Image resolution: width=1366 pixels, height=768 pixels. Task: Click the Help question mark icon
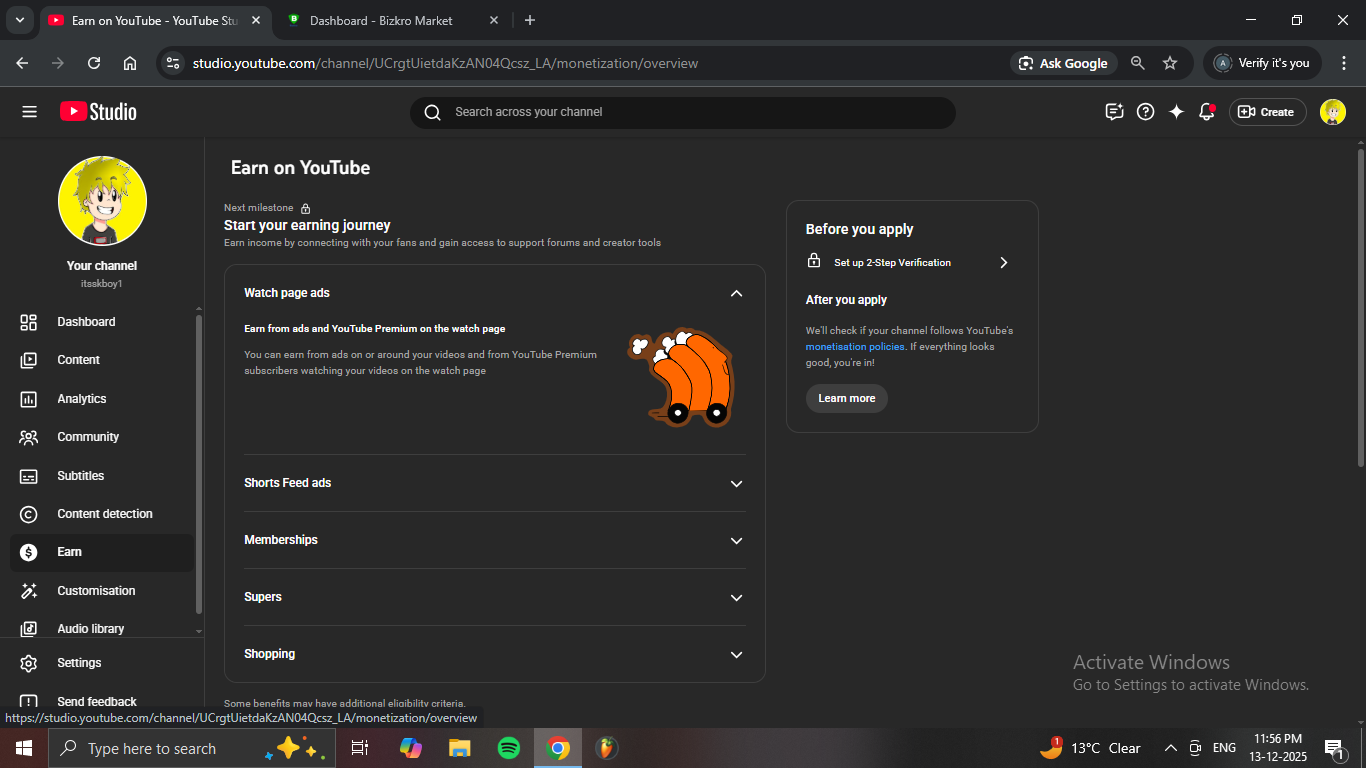[x=1146, y=112]
